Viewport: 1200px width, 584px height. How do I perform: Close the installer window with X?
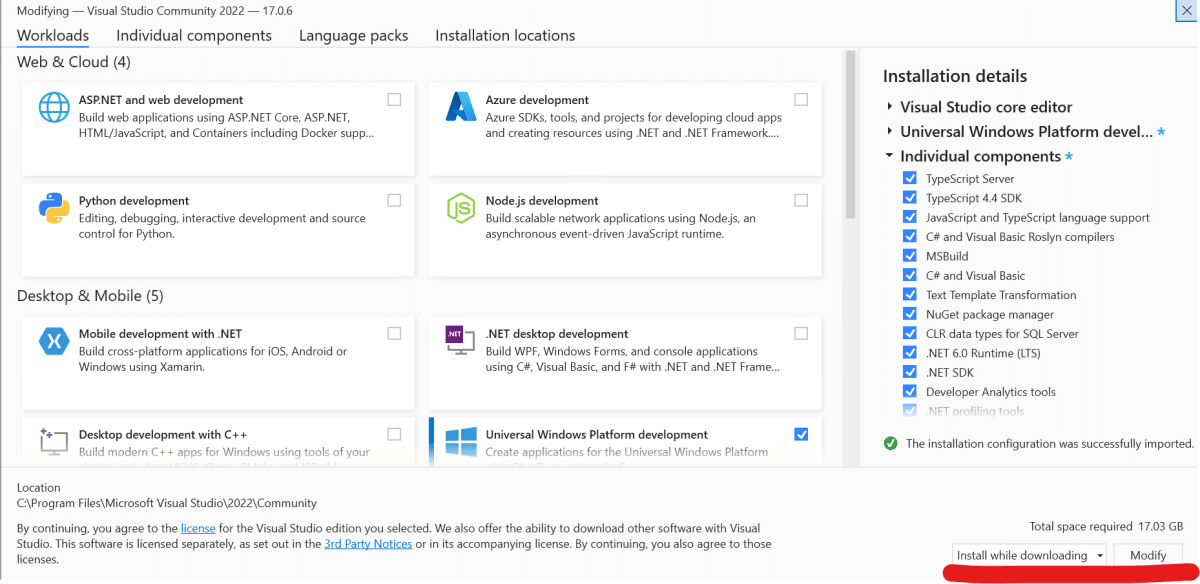point(1185,10)
